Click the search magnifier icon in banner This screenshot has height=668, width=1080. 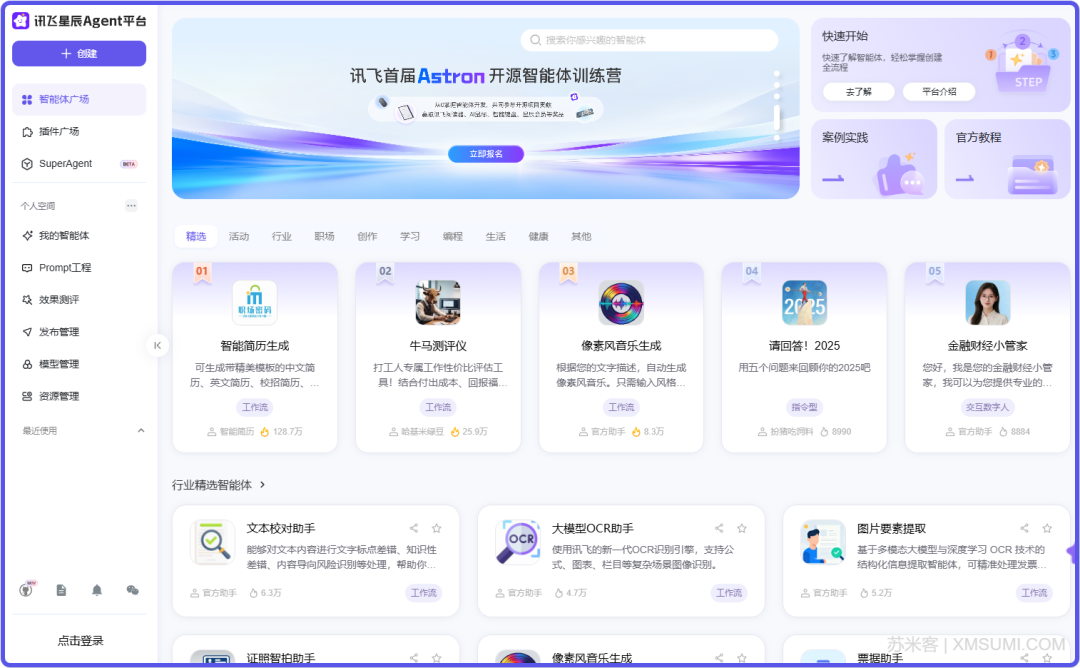pyautogui.click(x=535, y=40)
